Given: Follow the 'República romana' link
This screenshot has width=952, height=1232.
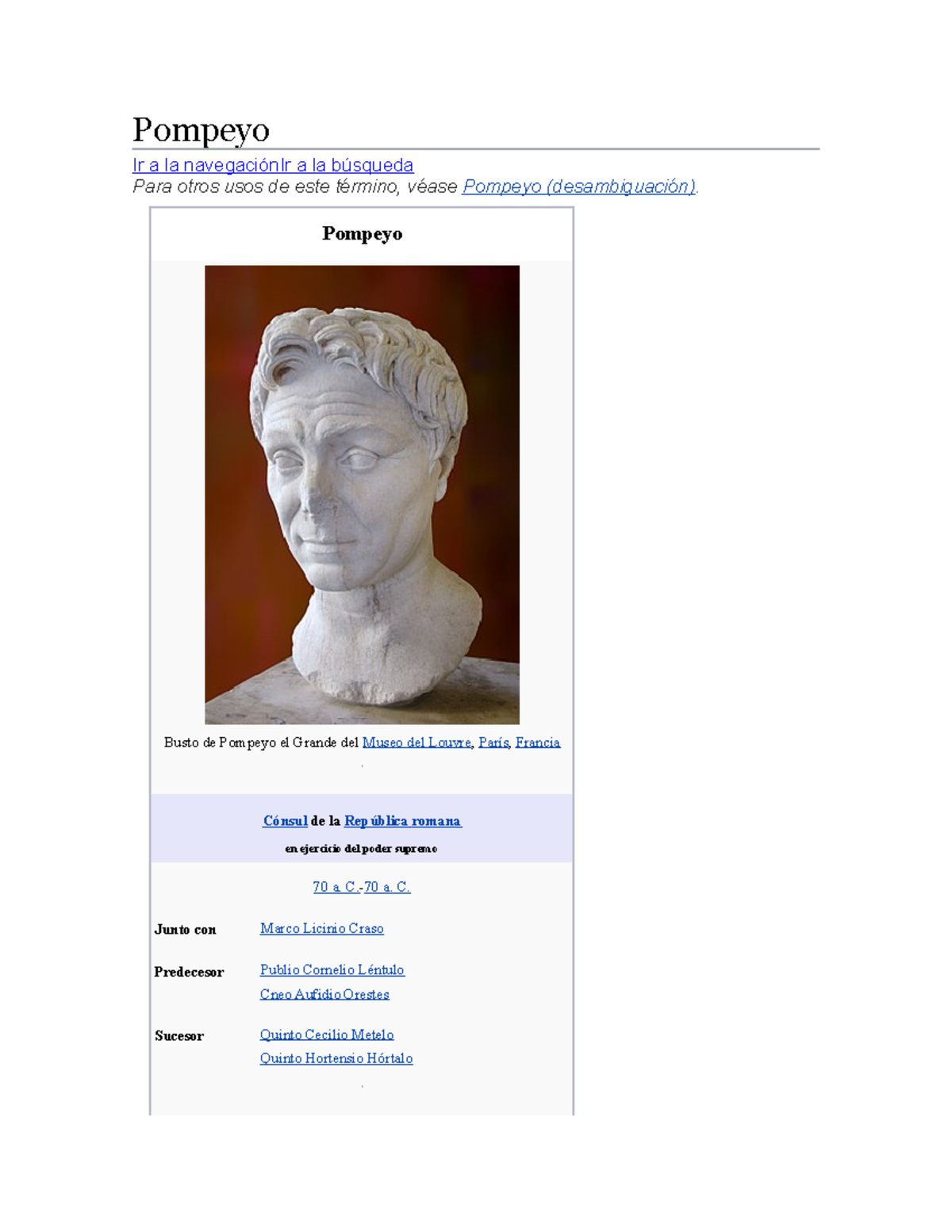Looking at the screenshot, I should click(x=402, y=821).
